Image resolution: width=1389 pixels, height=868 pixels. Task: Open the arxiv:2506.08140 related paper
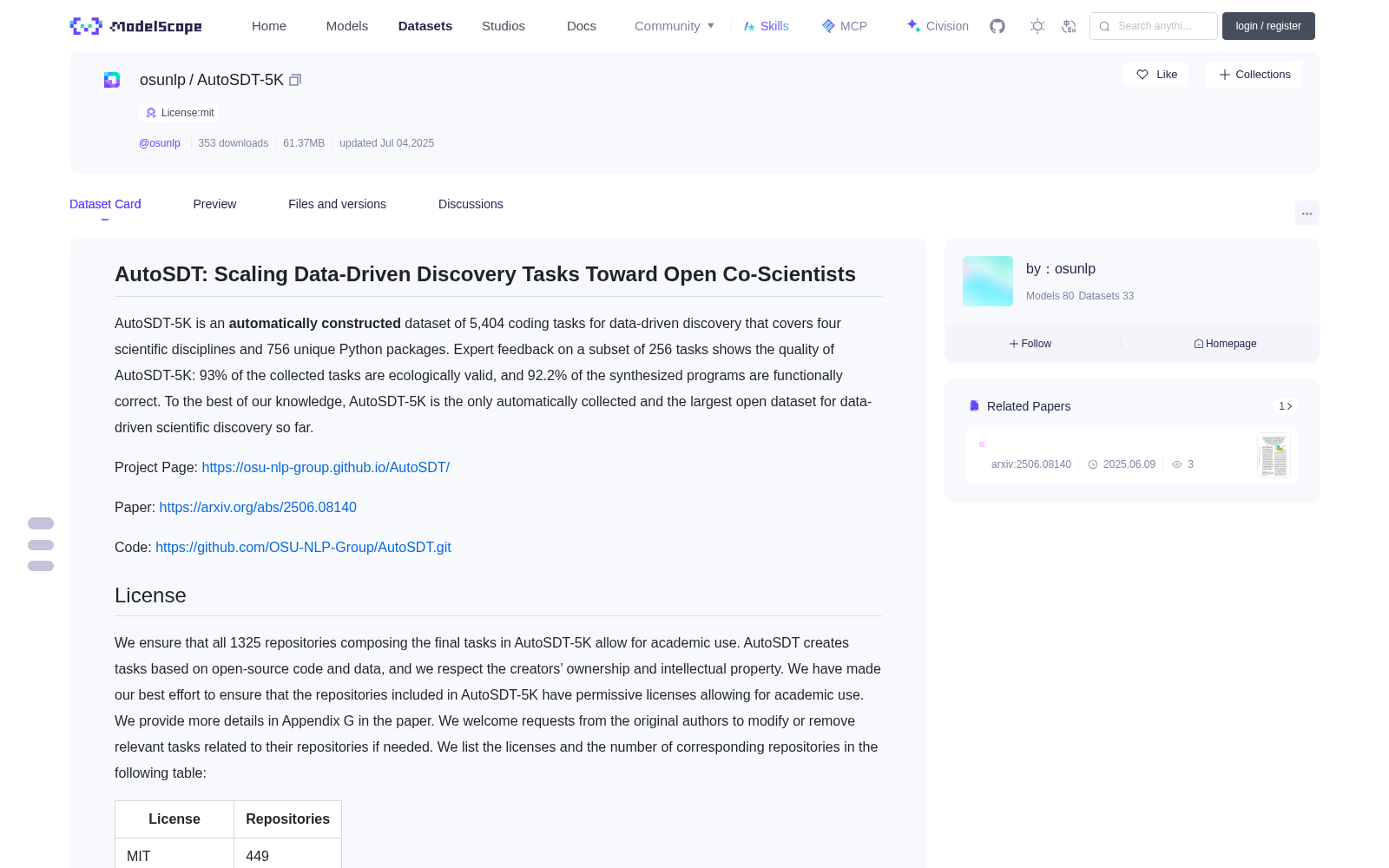pos(1031,464)
